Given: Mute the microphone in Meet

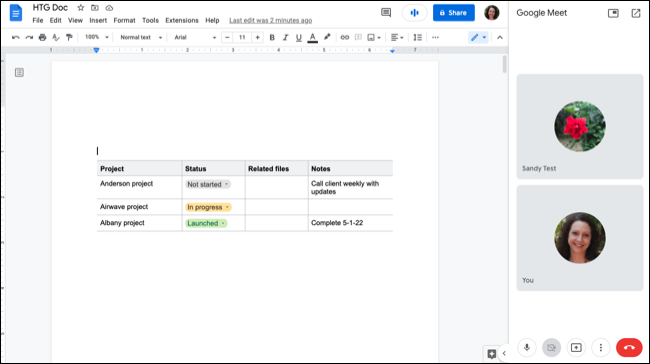Looking at the screenshot, I should coord(527,347).
